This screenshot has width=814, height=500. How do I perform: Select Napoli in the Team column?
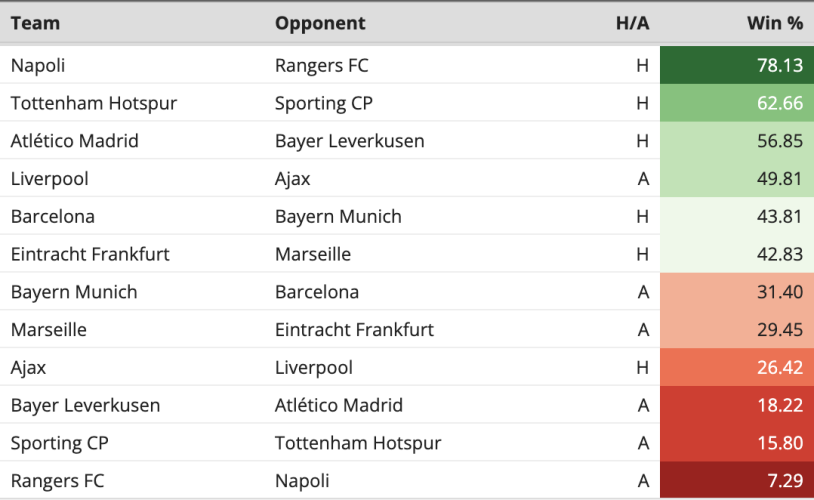click(38, 65)
